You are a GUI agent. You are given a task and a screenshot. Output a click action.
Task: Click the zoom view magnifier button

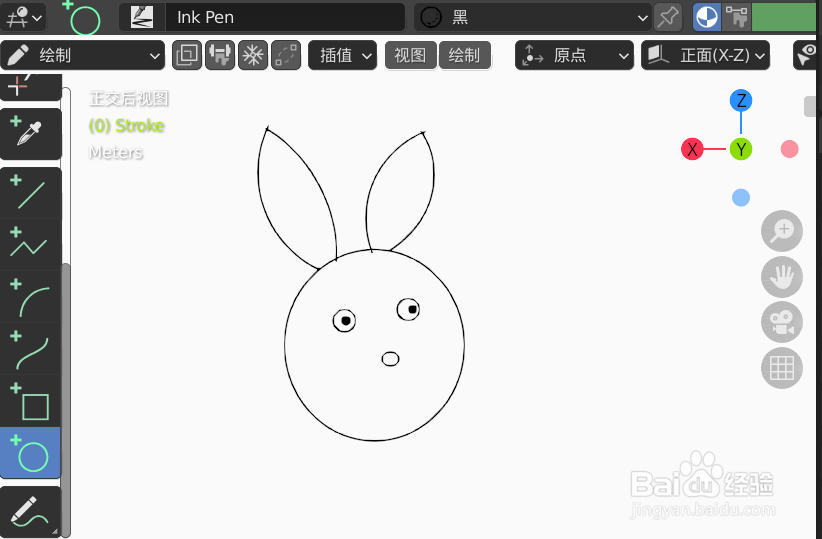(x=782, y=231)
